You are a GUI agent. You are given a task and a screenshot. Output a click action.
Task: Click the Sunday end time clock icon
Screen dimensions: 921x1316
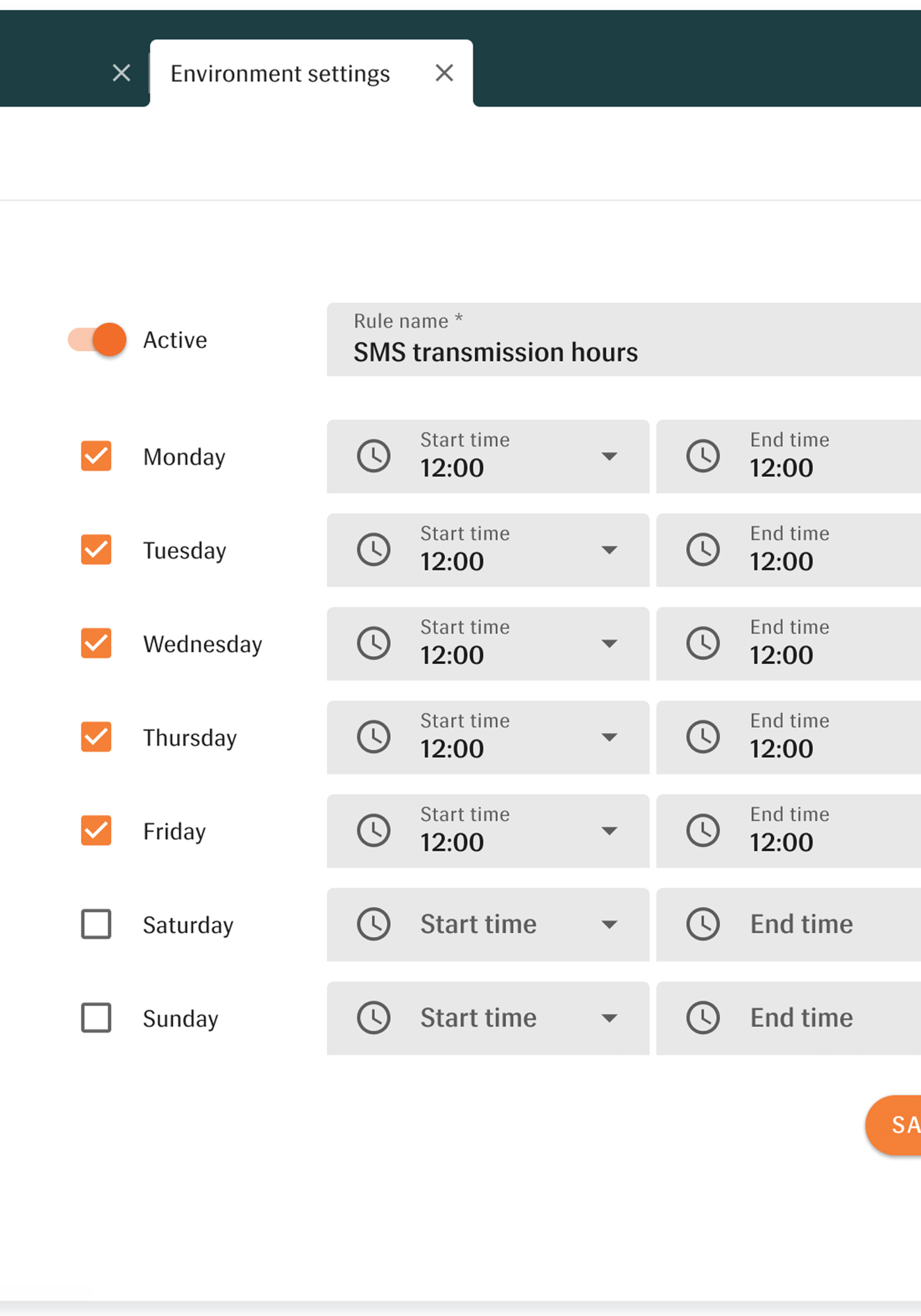703,1018
